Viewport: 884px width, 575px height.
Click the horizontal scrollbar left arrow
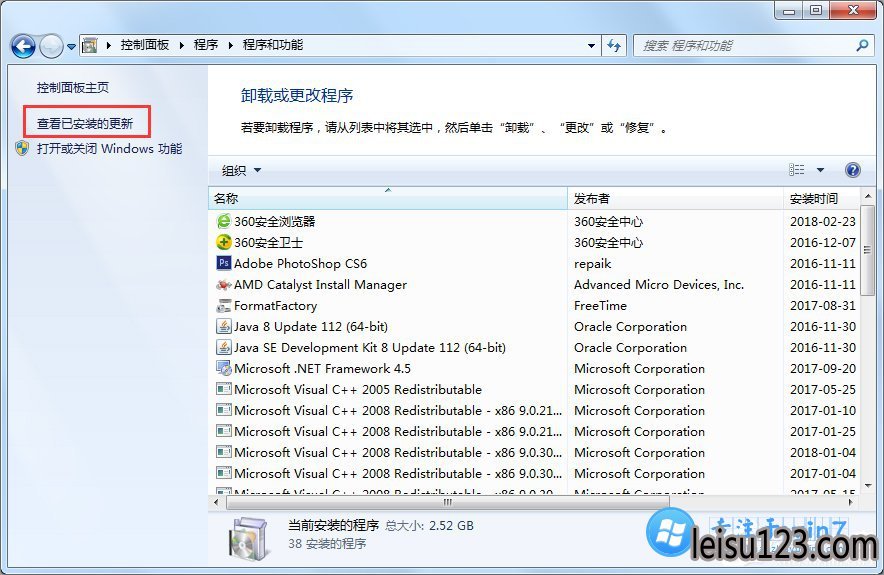(x=217, y=502)
